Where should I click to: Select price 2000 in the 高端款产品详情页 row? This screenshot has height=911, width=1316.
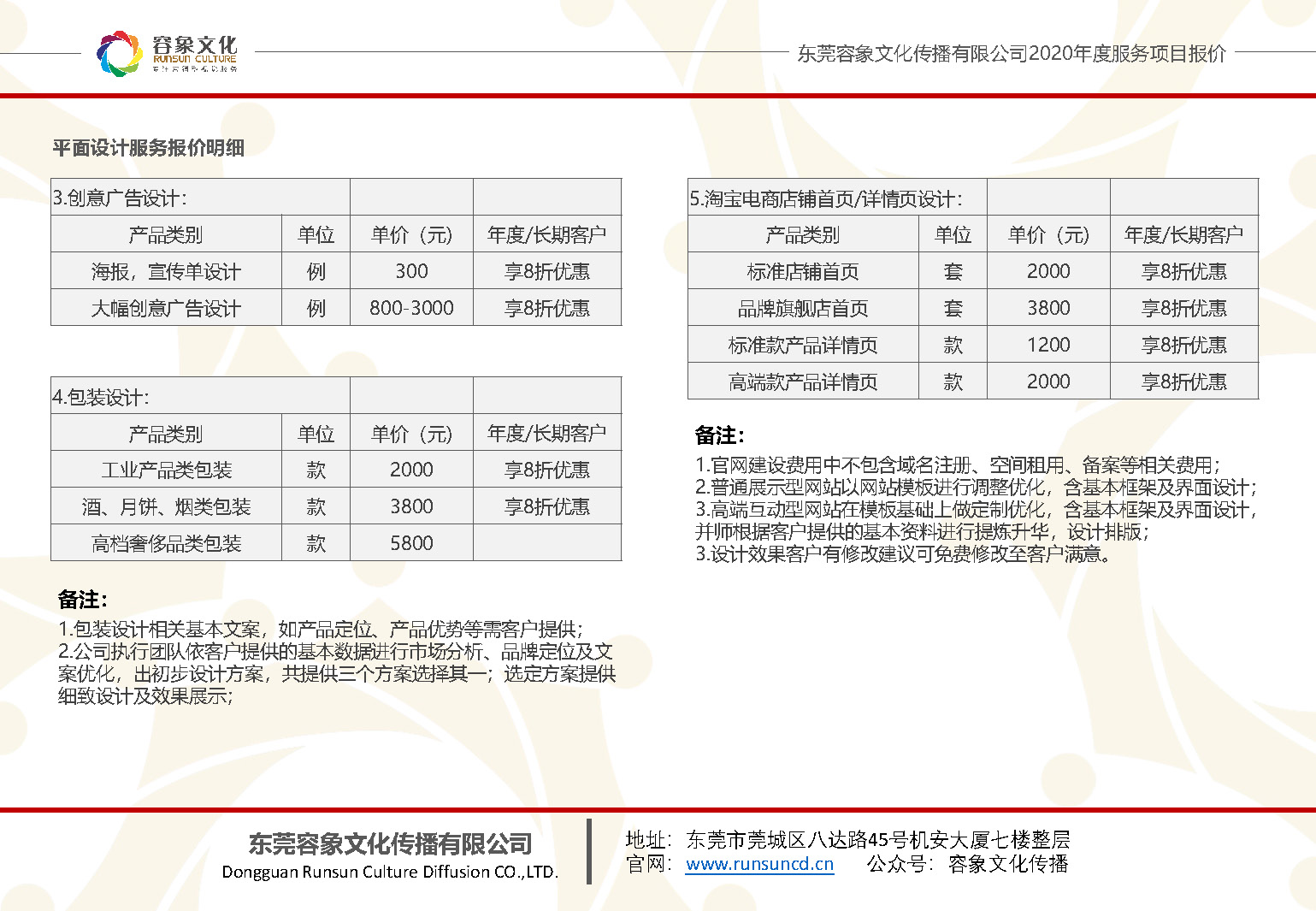pyautogui.click(x=1048, y=382)
